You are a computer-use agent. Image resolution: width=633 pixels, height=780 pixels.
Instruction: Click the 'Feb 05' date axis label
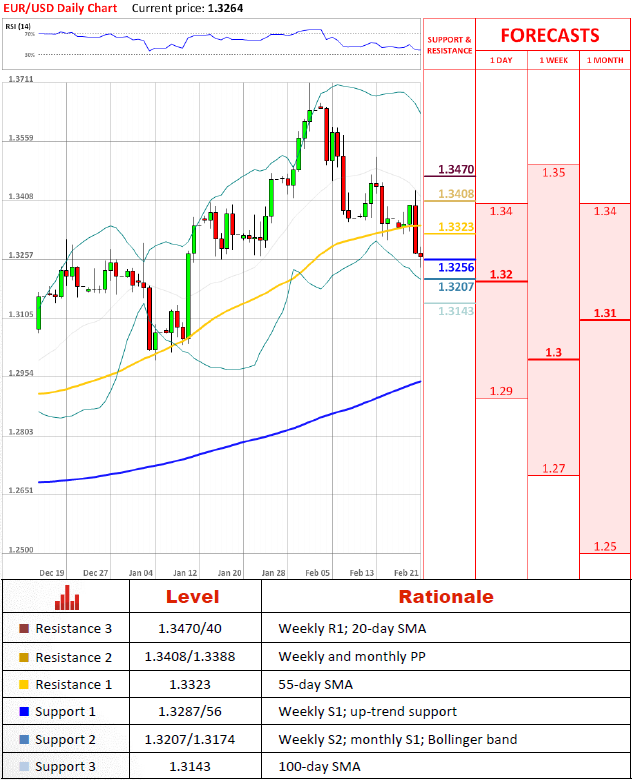pos(317,573)
